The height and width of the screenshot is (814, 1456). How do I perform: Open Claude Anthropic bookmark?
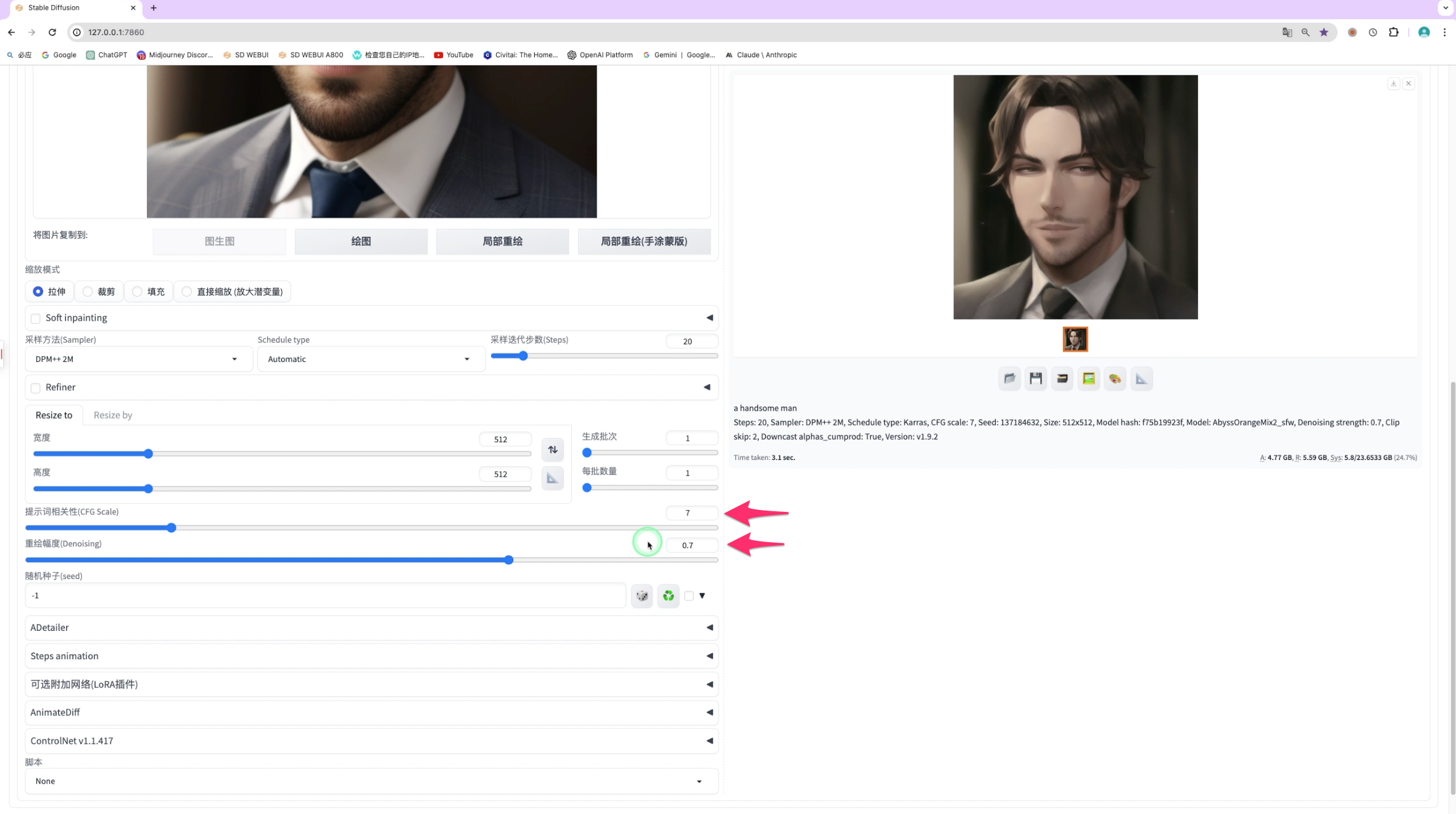761,55
